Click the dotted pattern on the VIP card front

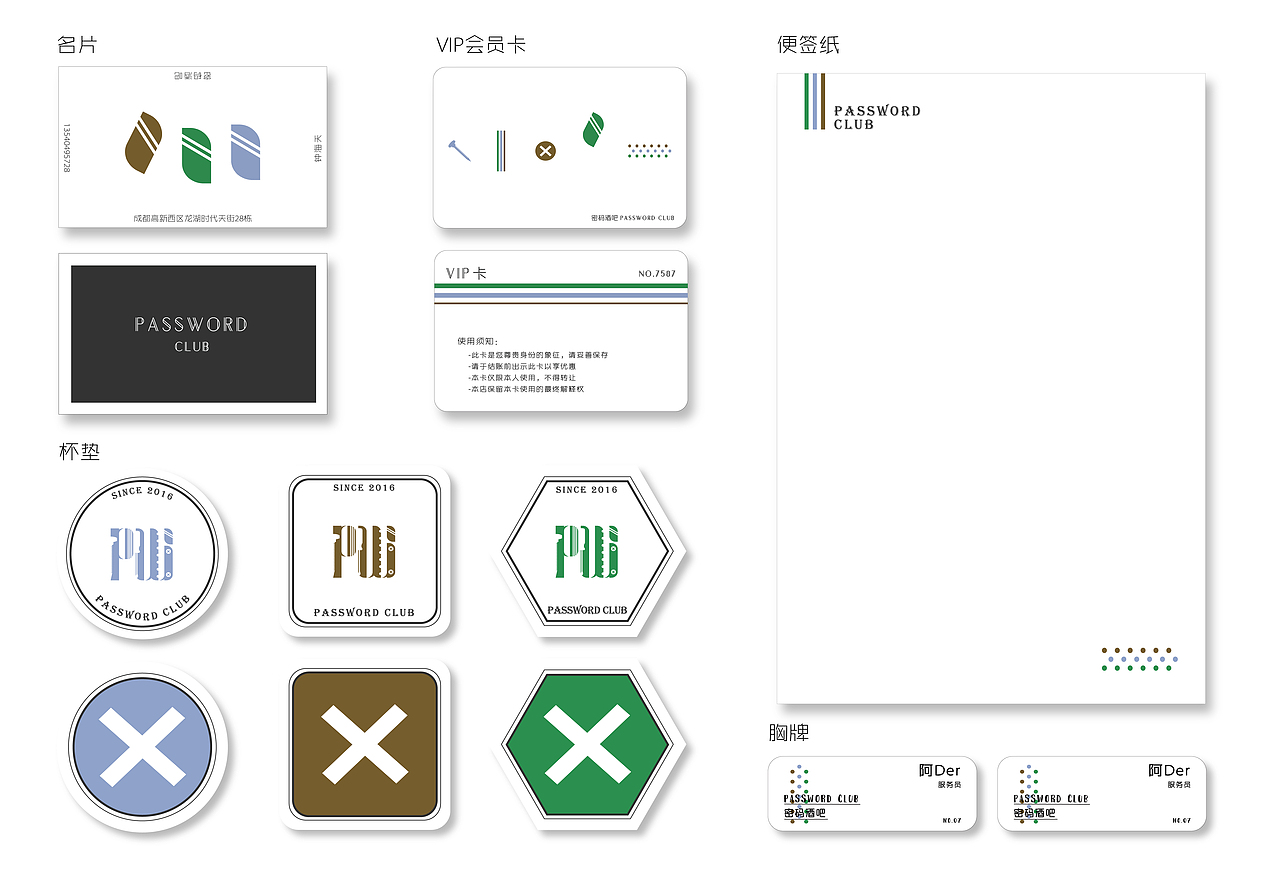(649, 151)
